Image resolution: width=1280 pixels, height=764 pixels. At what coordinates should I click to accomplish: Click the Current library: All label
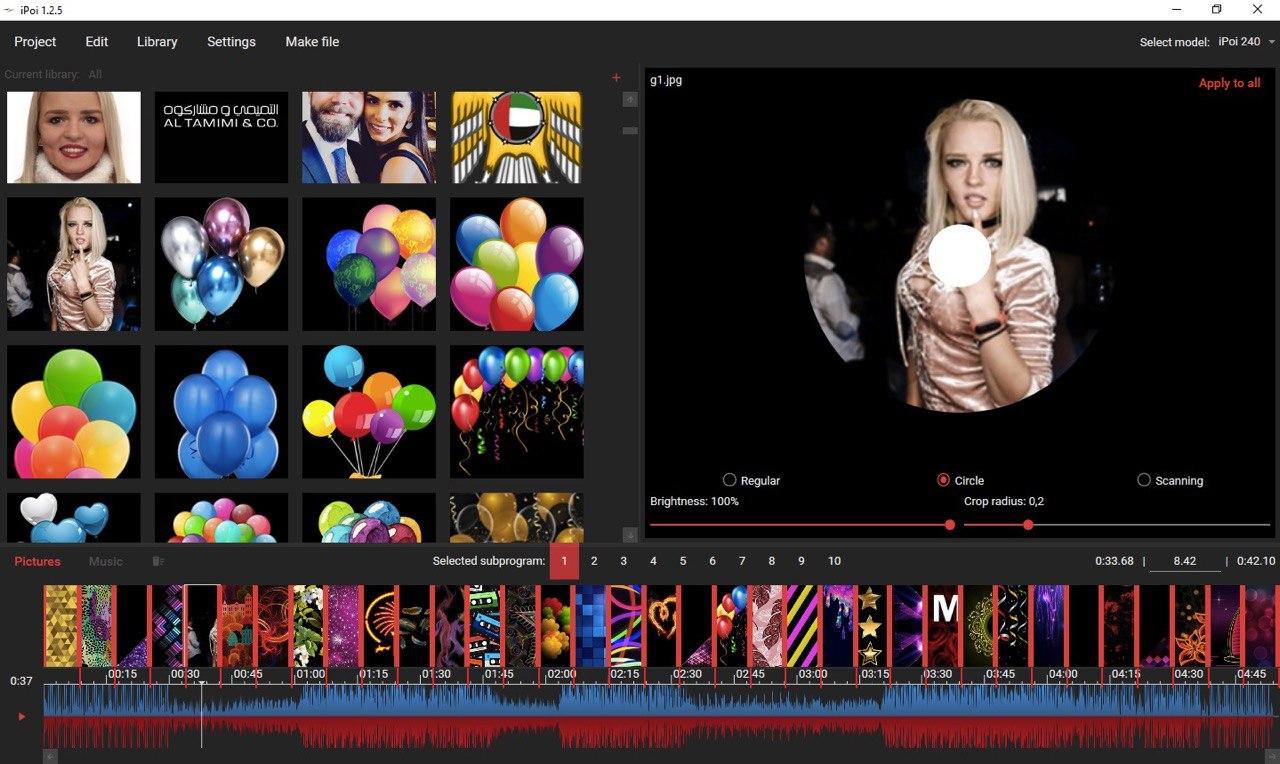pos(53,75)
